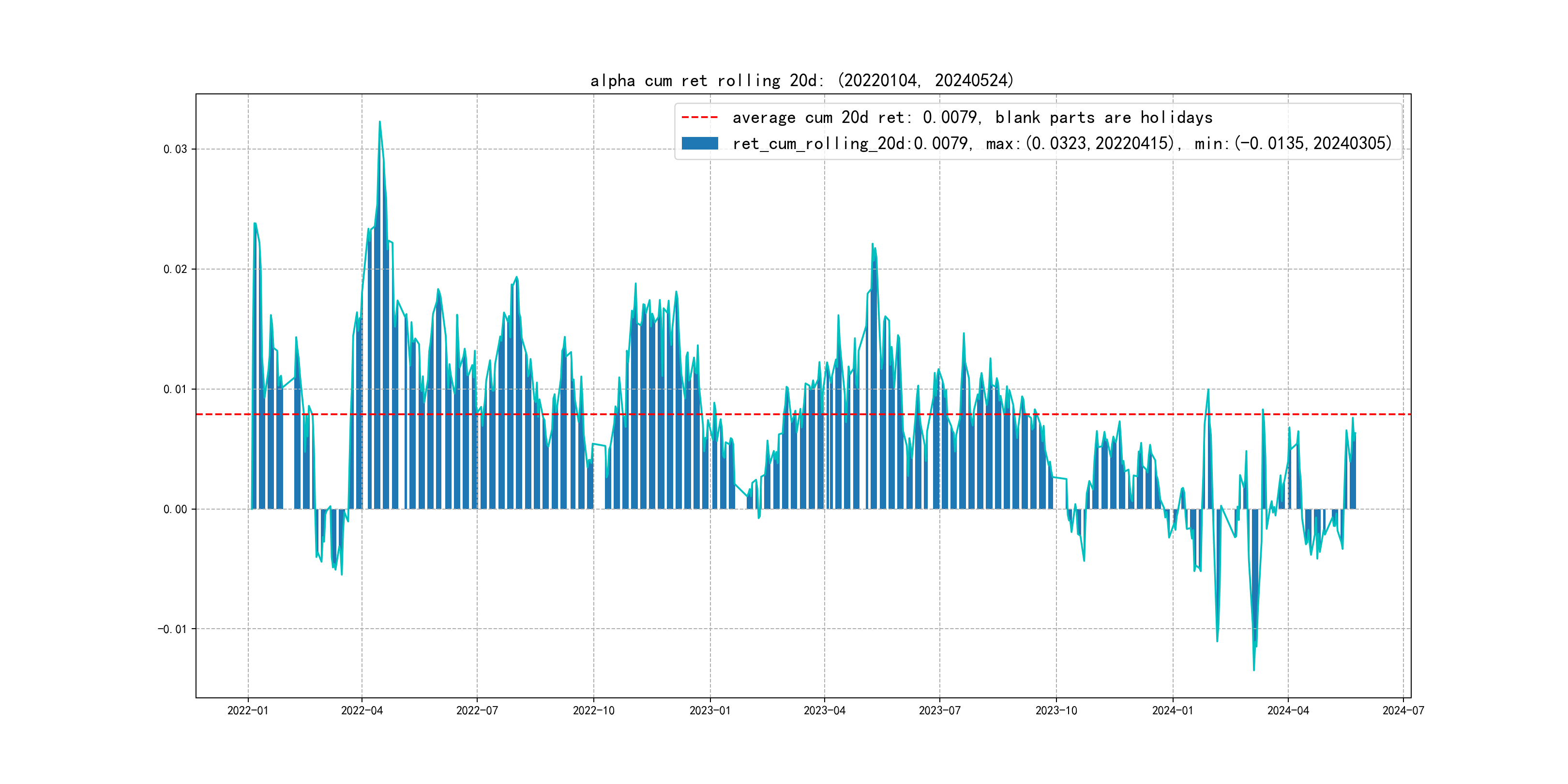Click the 2023-01 x-axis label
This screenshot has height=784, width=1568.
tap(710, 710)
